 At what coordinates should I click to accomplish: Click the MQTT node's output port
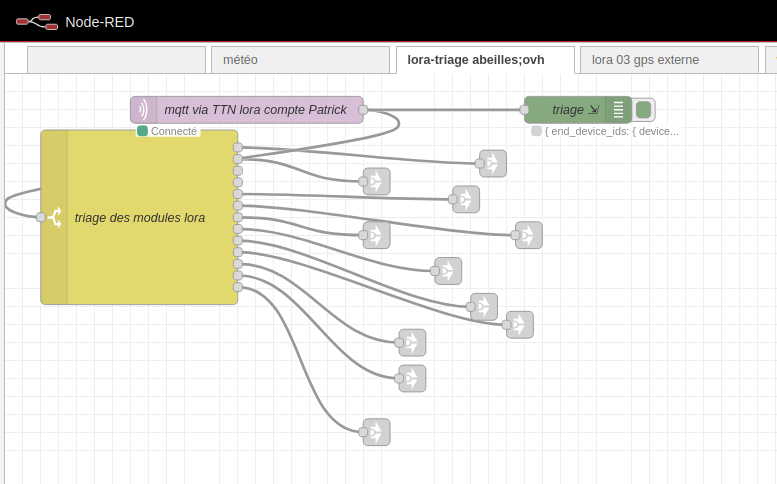[363, 110]
